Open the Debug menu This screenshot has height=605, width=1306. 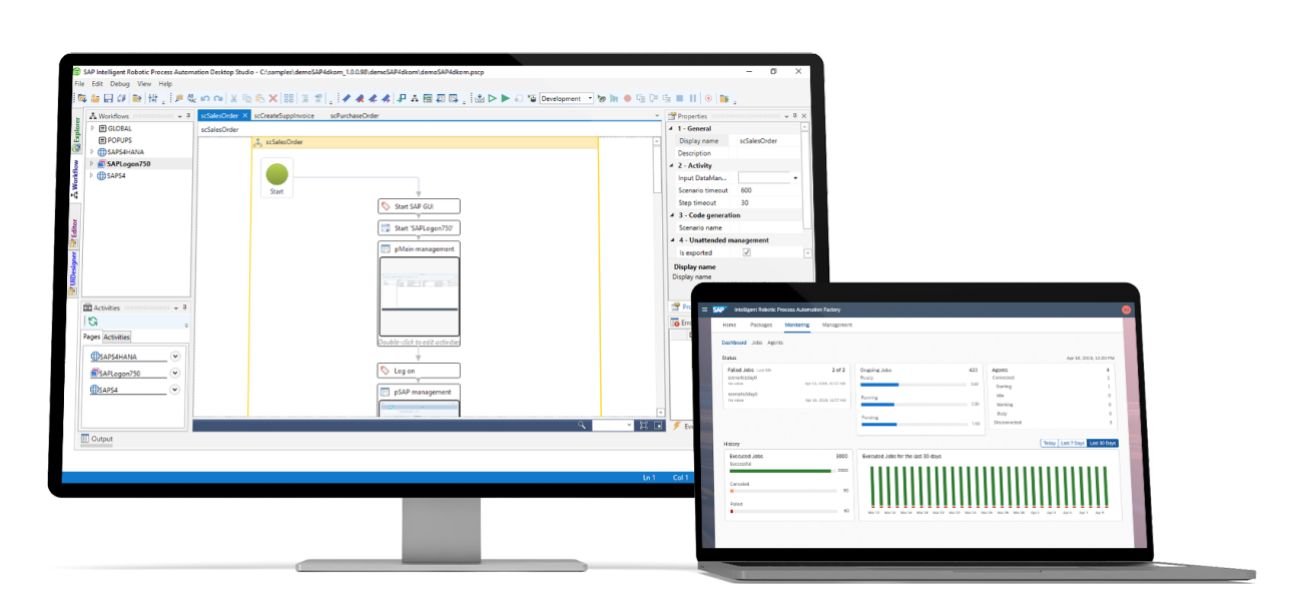120,84
